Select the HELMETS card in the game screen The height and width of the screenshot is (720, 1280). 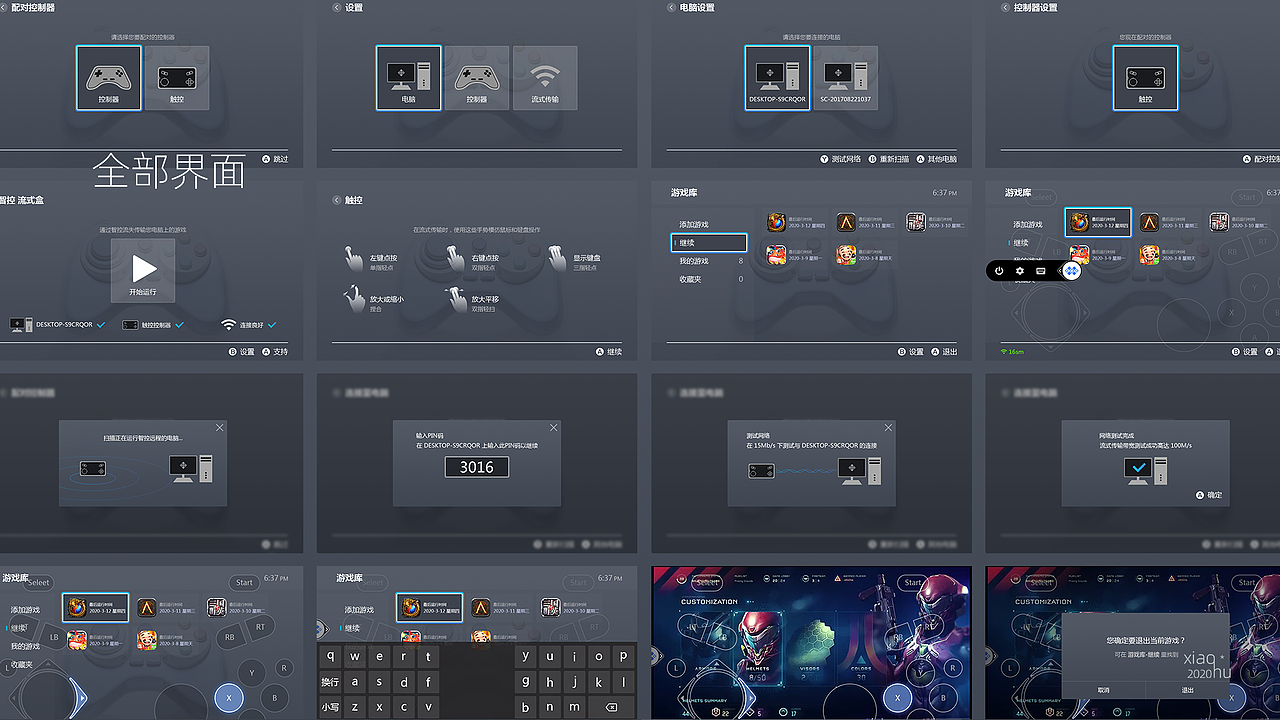tap(757, 648)
